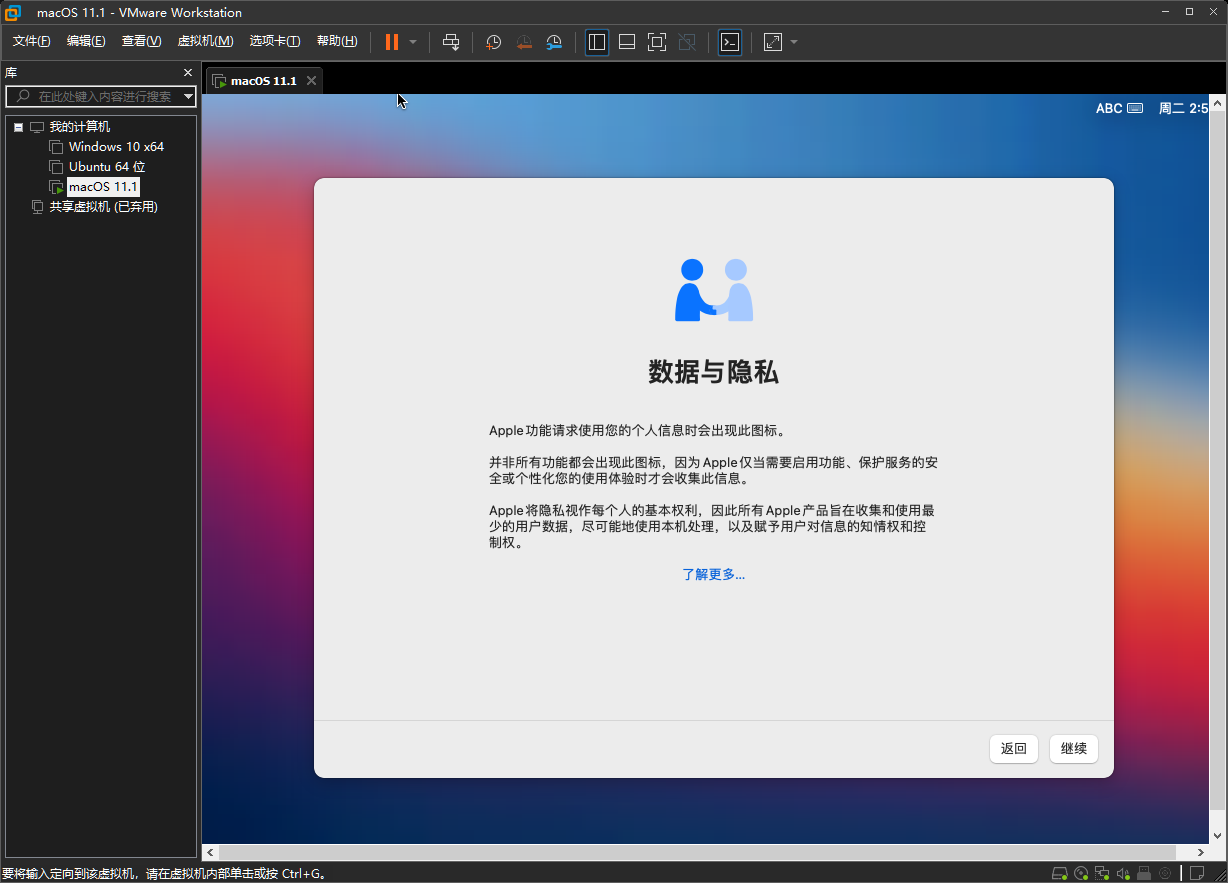This screenshot has width=1228, height=883.
Task: Click the VM horizontal scrollbar left arrow
Action: pyautogui.click(x=210, y=852)
